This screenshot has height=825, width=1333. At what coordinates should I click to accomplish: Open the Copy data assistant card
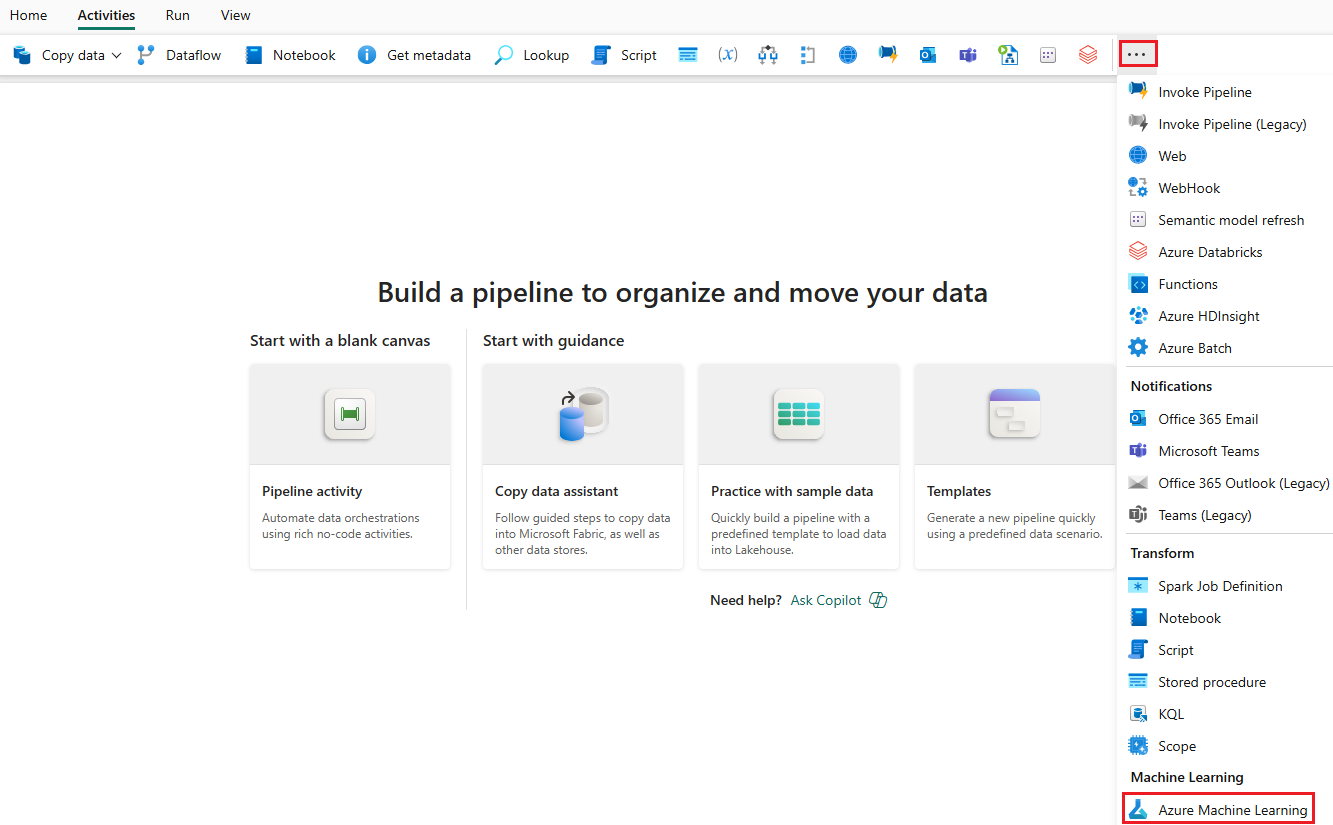point(583,466)
